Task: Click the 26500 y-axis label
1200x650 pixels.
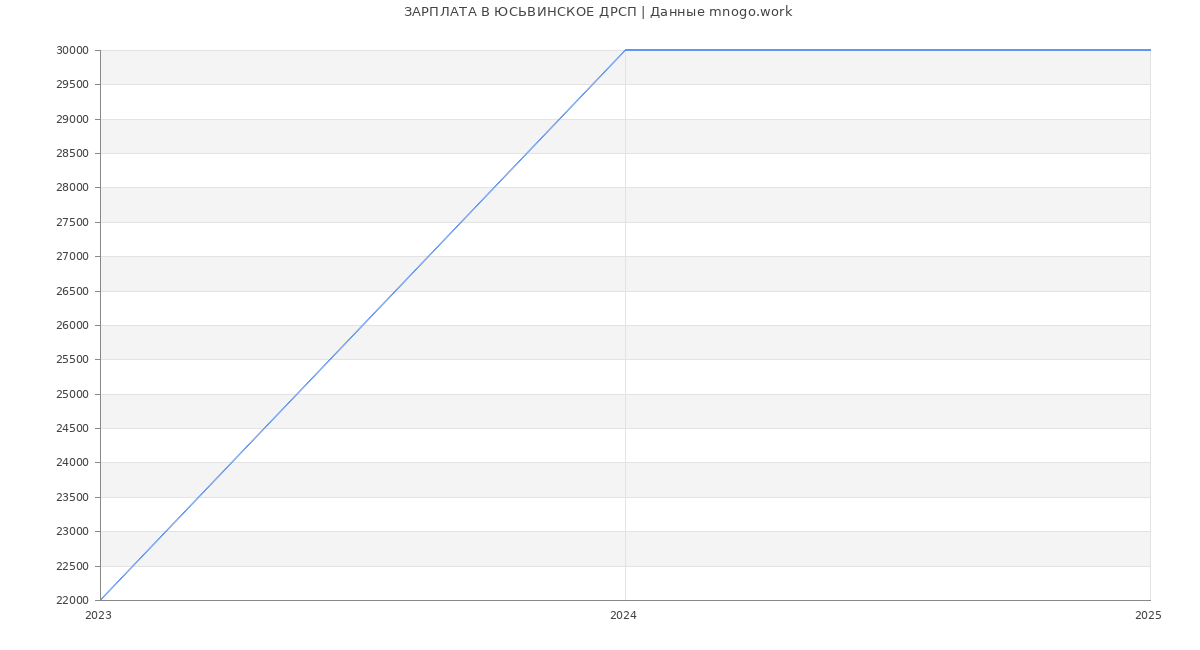Action: coord(72,291)
